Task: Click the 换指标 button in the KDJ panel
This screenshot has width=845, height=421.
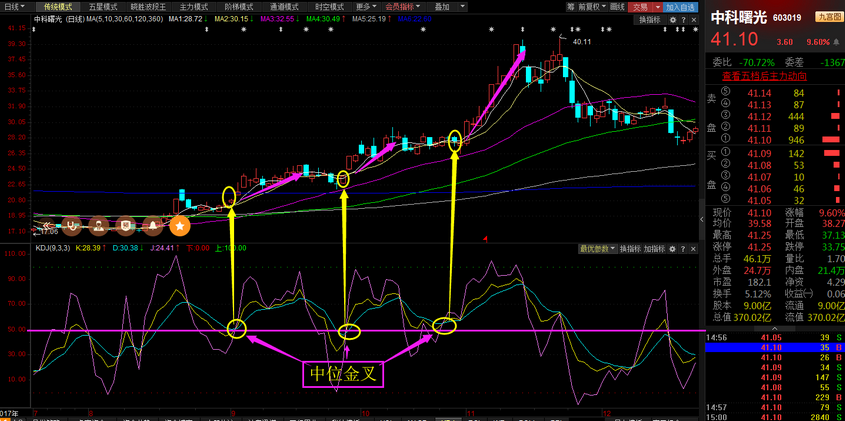Action: click(x=629, y=248)
